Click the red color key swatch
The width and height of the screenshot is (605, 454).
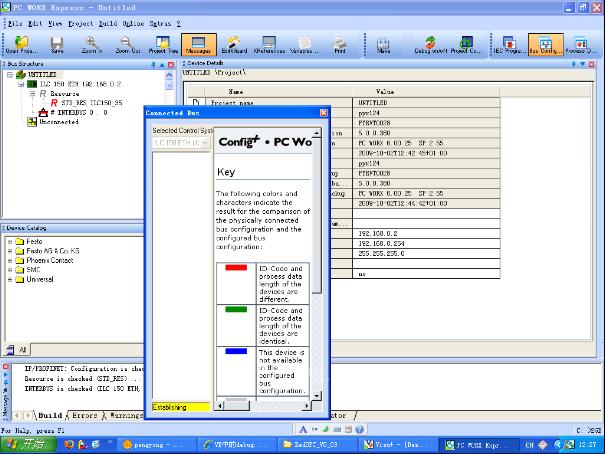pyautogui.click(x=236, y=268)
